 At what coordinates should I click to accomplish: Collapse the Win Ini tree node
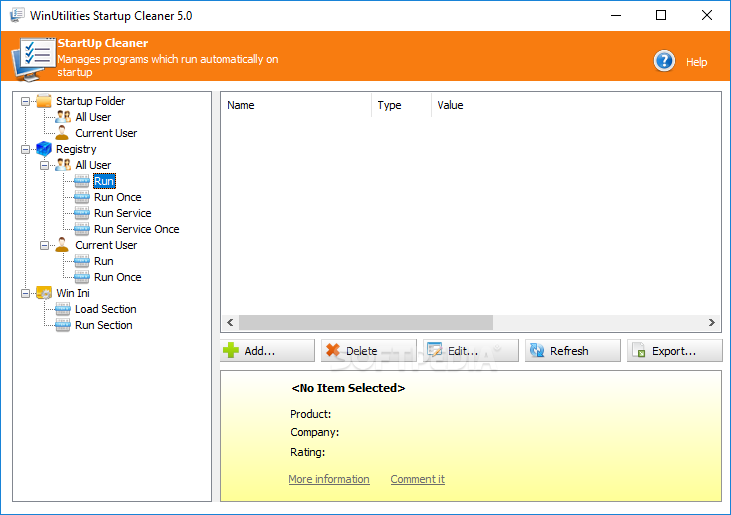tap(26, 293)
